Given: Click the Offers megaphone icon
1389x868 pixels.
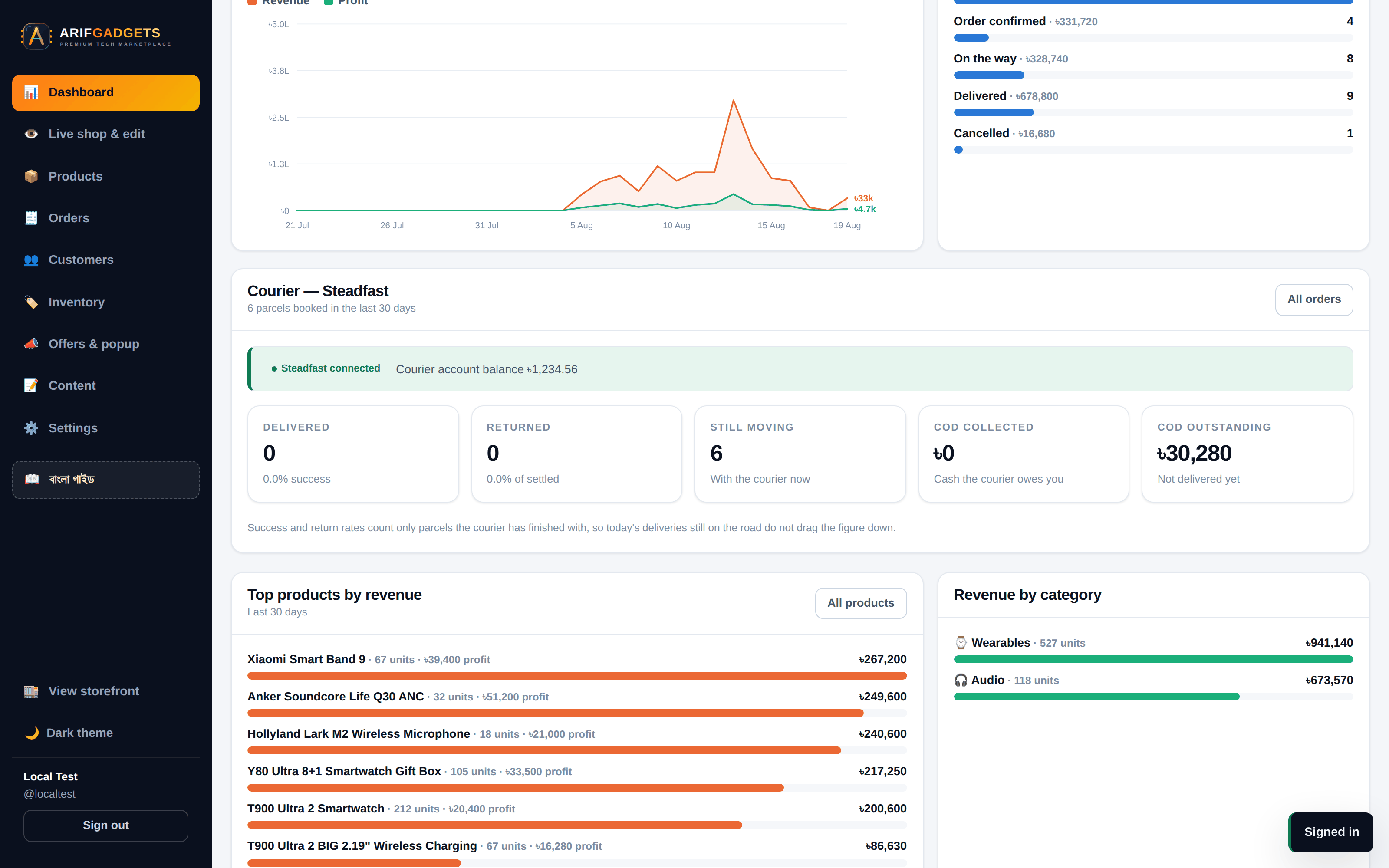Looking at the screenshot, I should point(31,344).
